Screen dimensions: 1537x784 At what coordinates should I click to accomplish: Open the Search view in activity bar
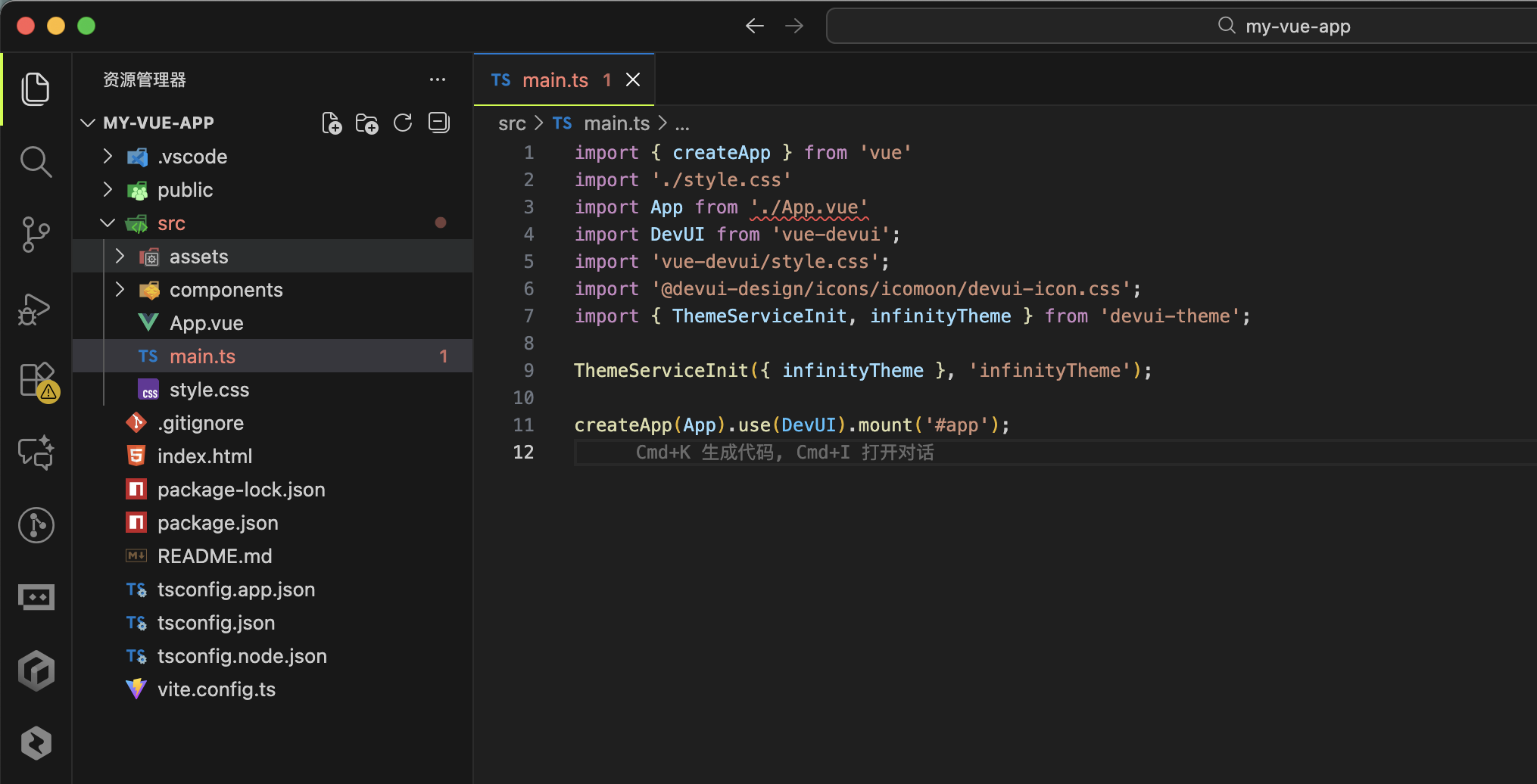(36, 162)
